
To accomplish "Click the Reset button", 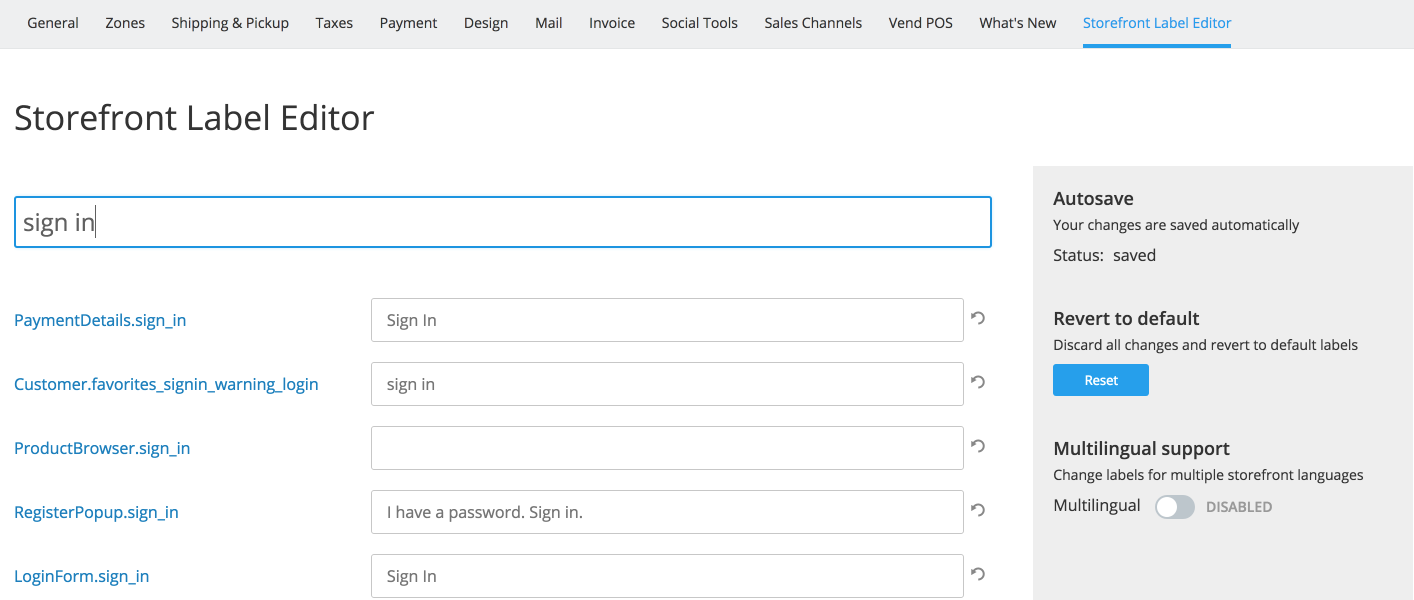I will [x=1101, y=380].
